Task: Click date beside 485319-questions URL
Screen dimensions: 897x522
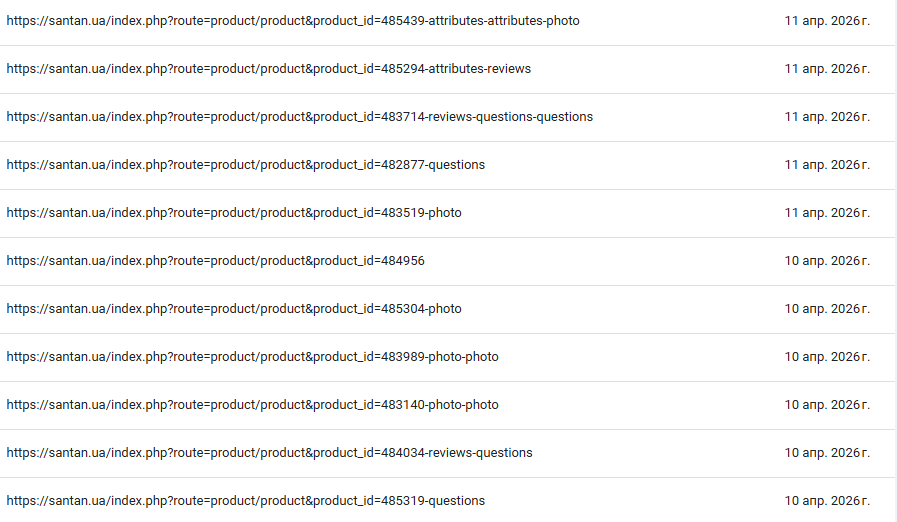Action: (x=827, y=501)
